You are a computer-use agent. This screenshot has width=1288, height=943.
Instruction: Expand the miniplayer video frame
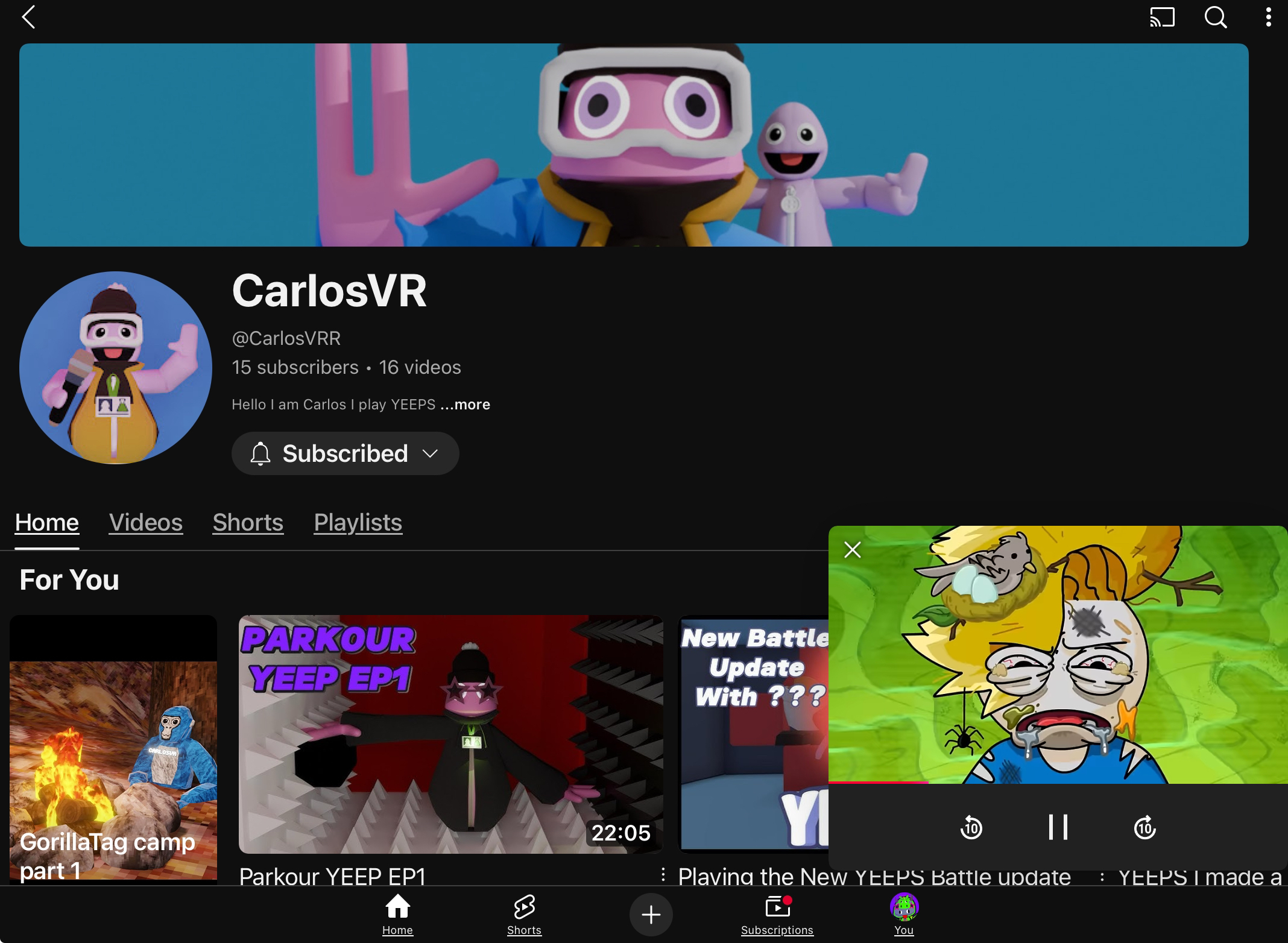pos(1058,654)
